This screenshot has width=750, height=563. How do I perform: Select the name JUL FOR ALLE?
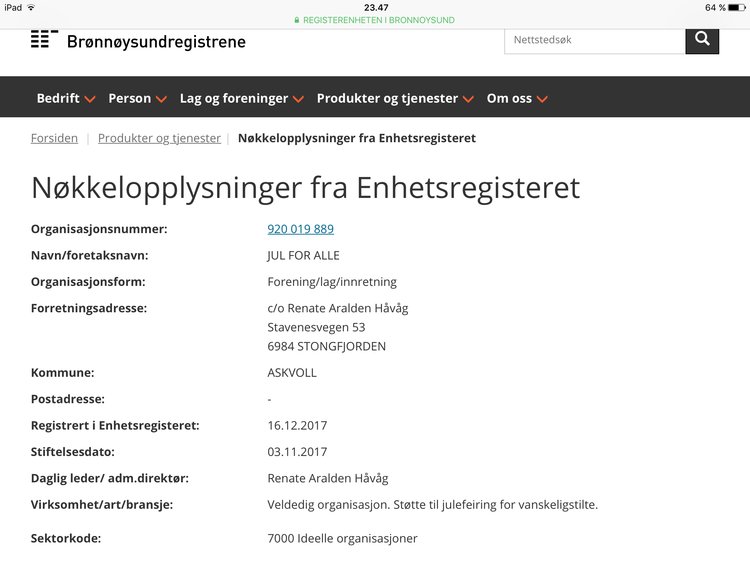tap(303, 255)
